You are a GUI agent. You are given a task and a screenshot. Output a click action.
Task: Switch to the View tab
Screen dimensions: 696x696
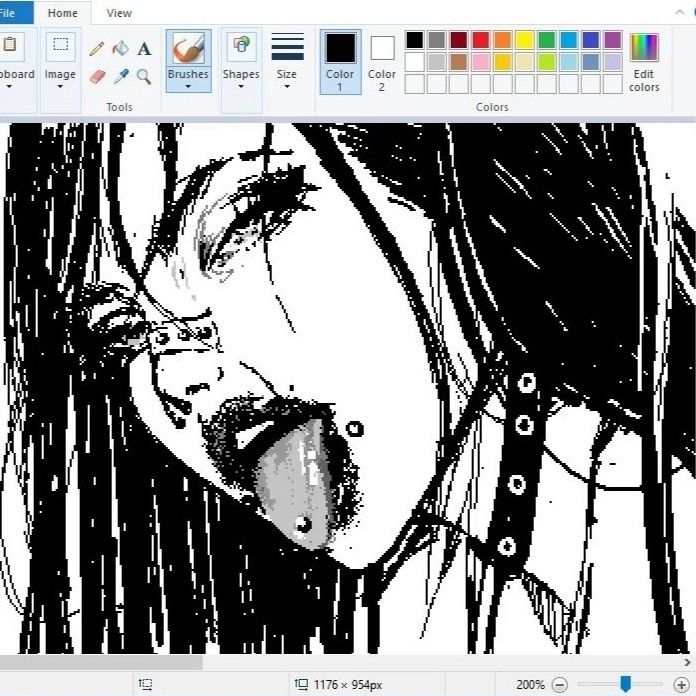pos(119,13)
